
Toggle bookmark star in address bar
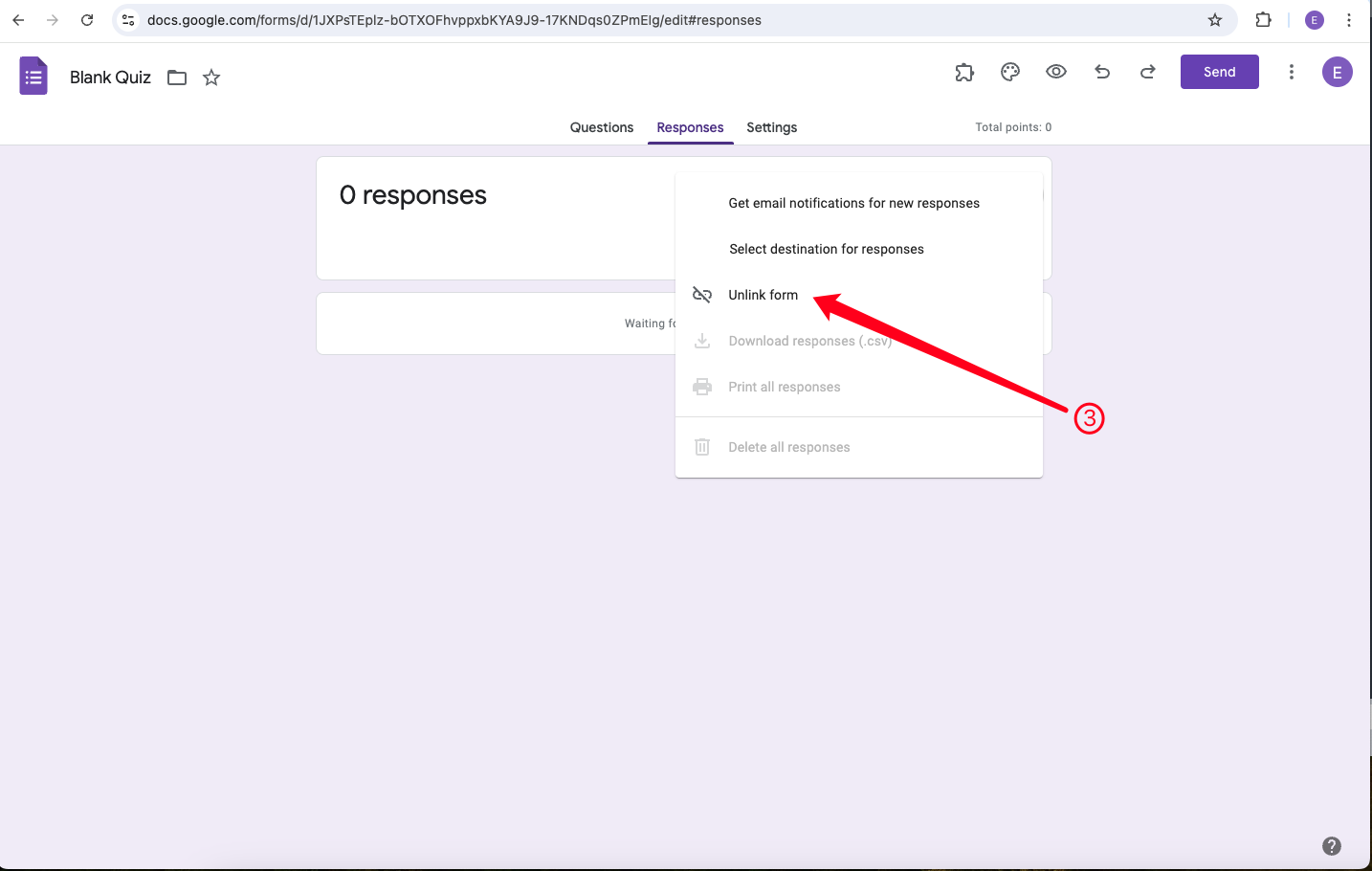coord(1214,19)
